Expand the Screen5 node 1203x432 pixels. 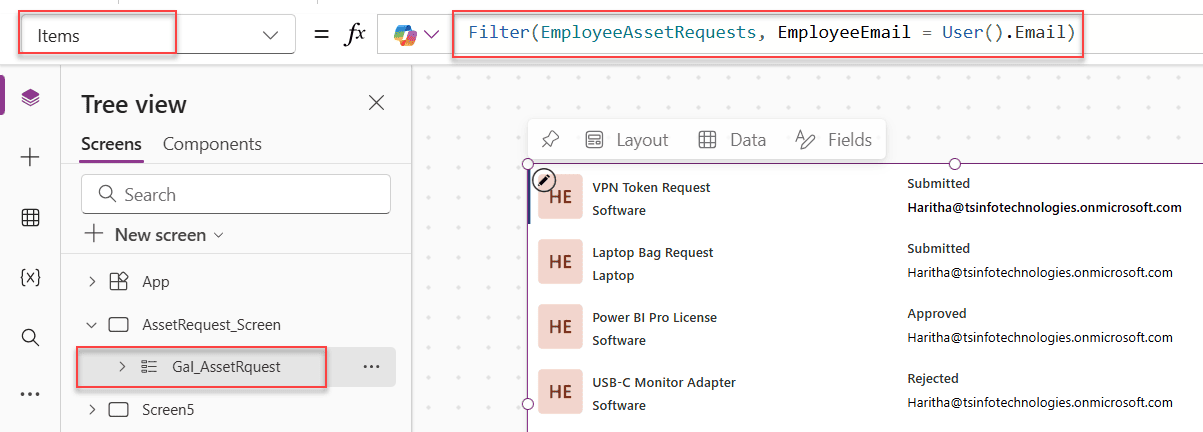tap(92, 409)
